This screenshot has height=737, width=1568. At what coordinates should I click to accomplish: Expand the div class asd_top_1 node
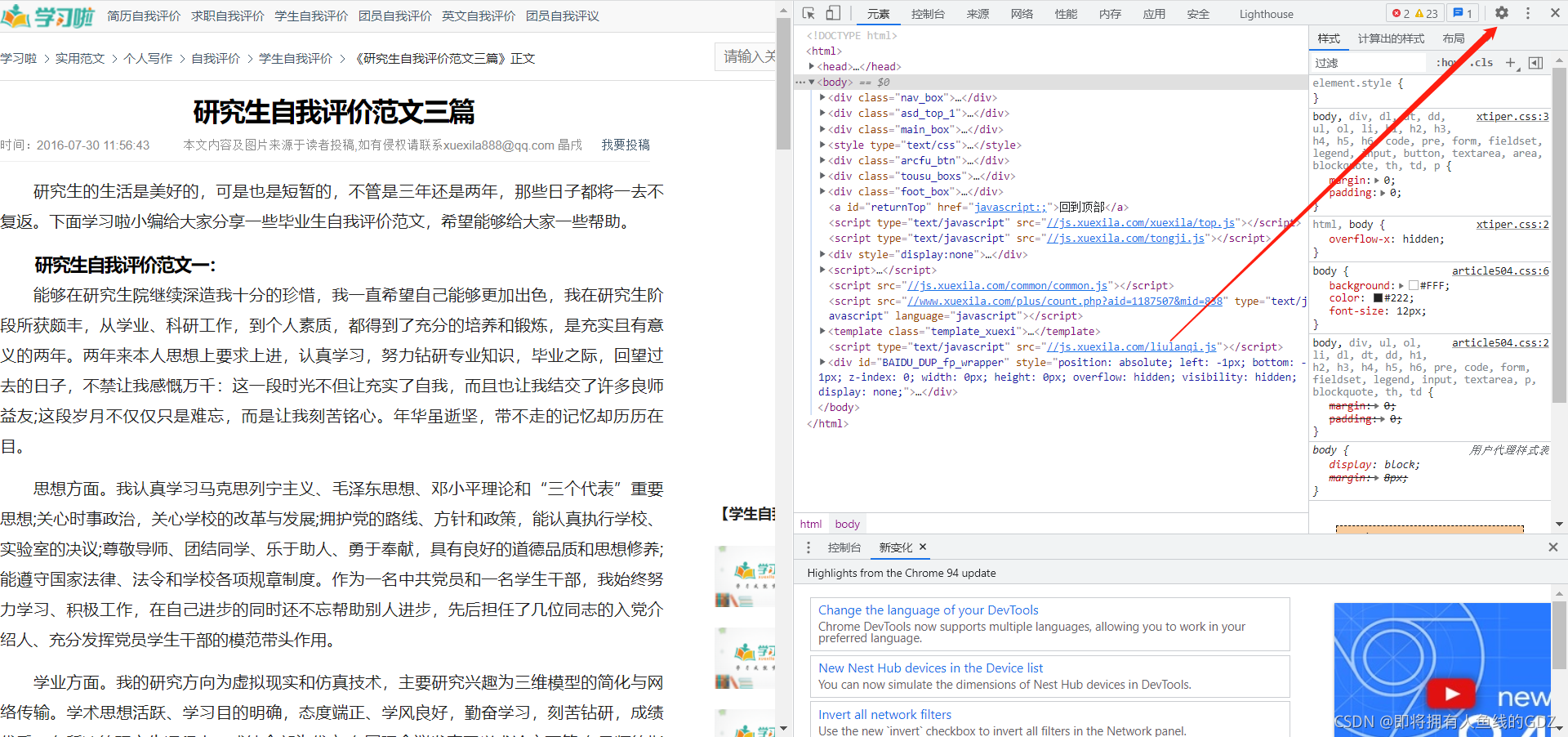(x=822, y=113)
